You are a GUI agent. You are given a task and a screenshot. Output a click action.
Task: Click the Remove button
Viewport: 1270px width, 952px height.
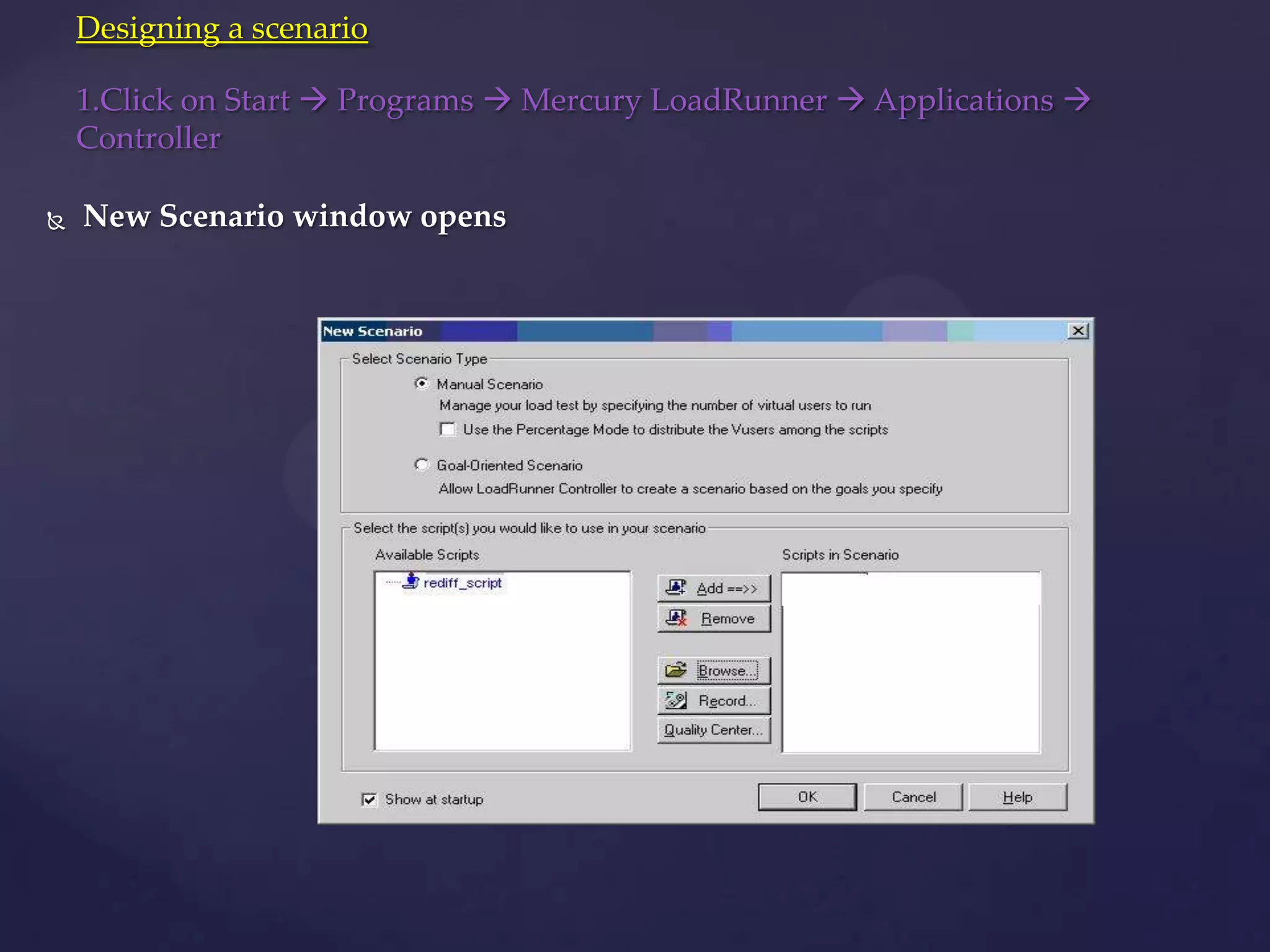714,619
